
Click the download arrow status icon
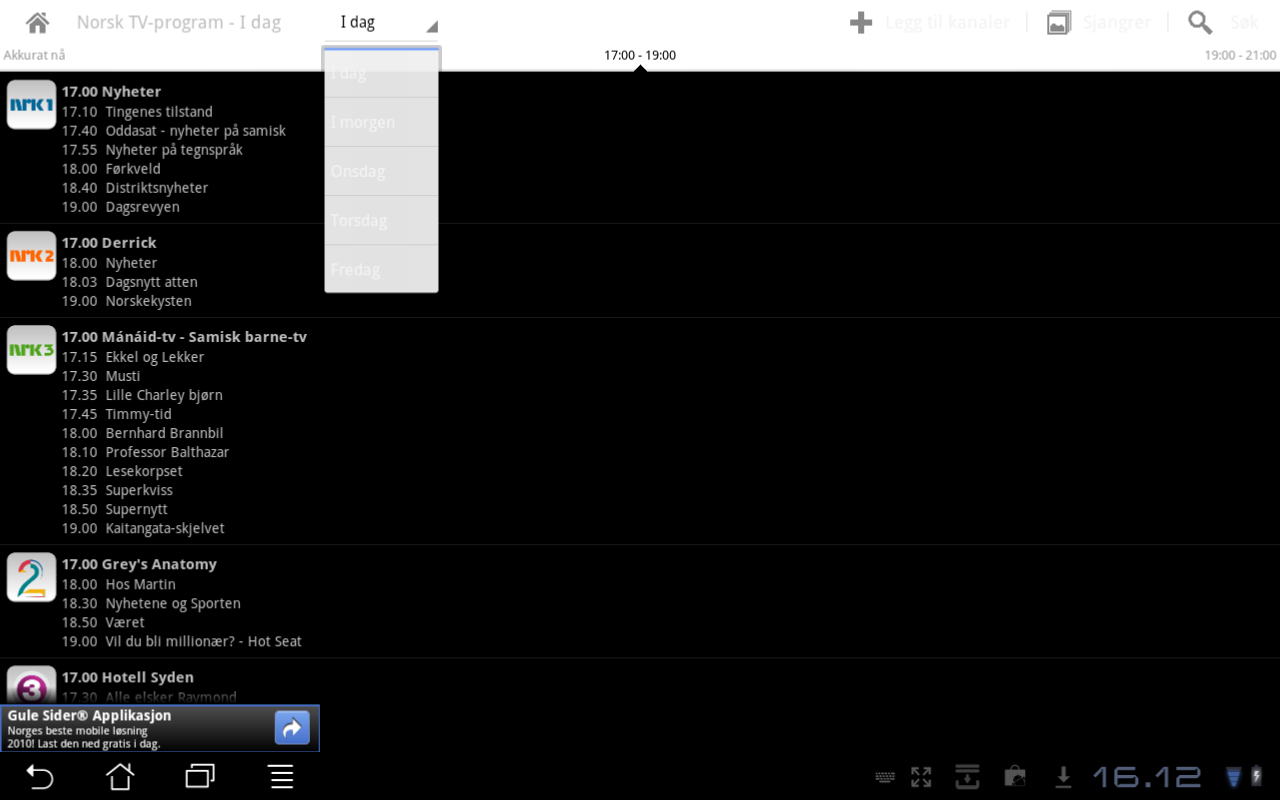[x=1063, y=776]
